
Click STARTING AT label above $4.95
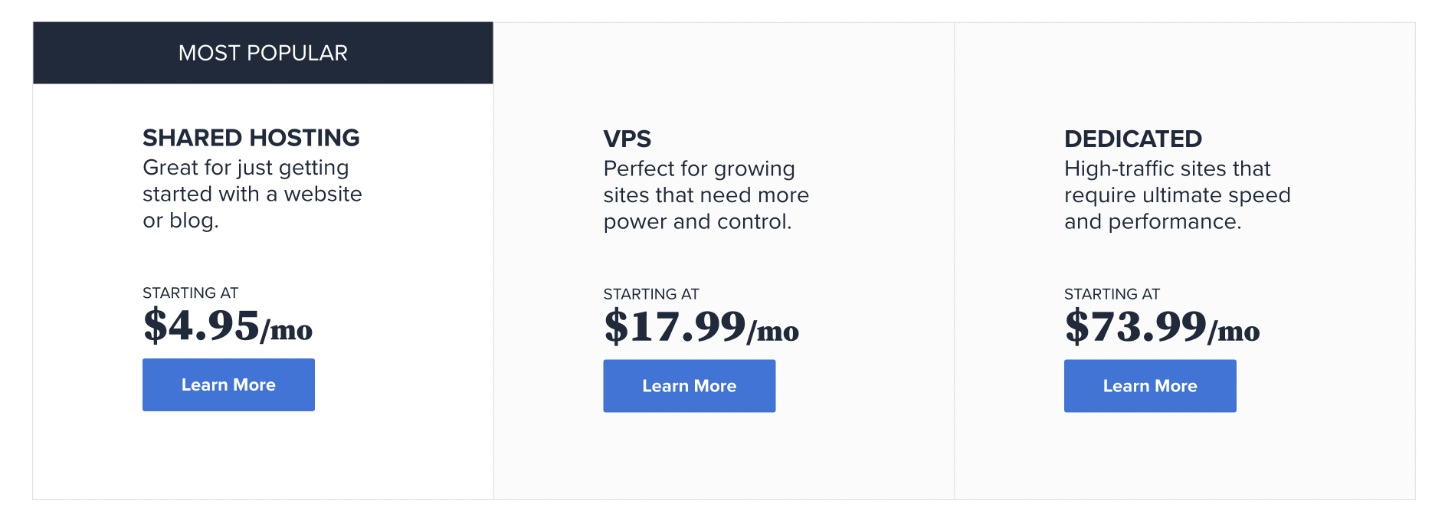pyautogui.click(x=190, y=293)
